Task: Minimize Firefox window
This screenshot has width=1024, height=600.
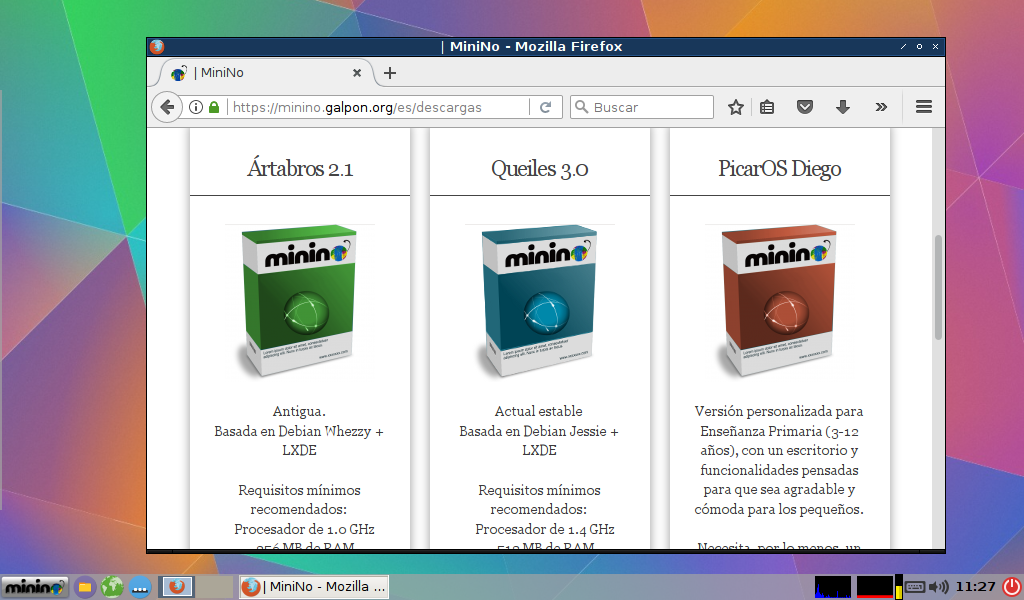Action: point(903,46)
